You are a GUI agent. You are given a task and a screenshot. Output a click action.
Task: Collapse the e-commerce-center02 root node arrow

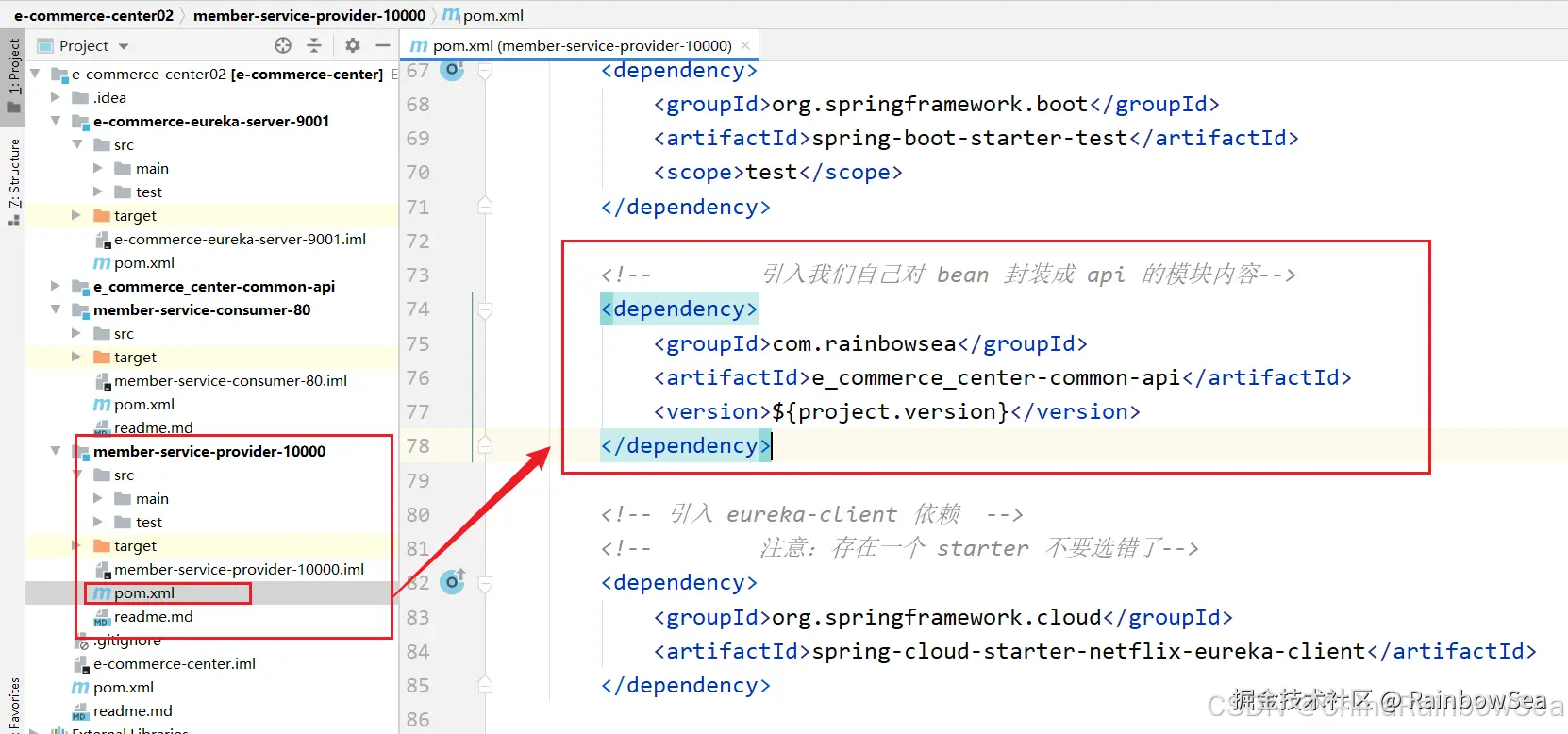point(35,74)
